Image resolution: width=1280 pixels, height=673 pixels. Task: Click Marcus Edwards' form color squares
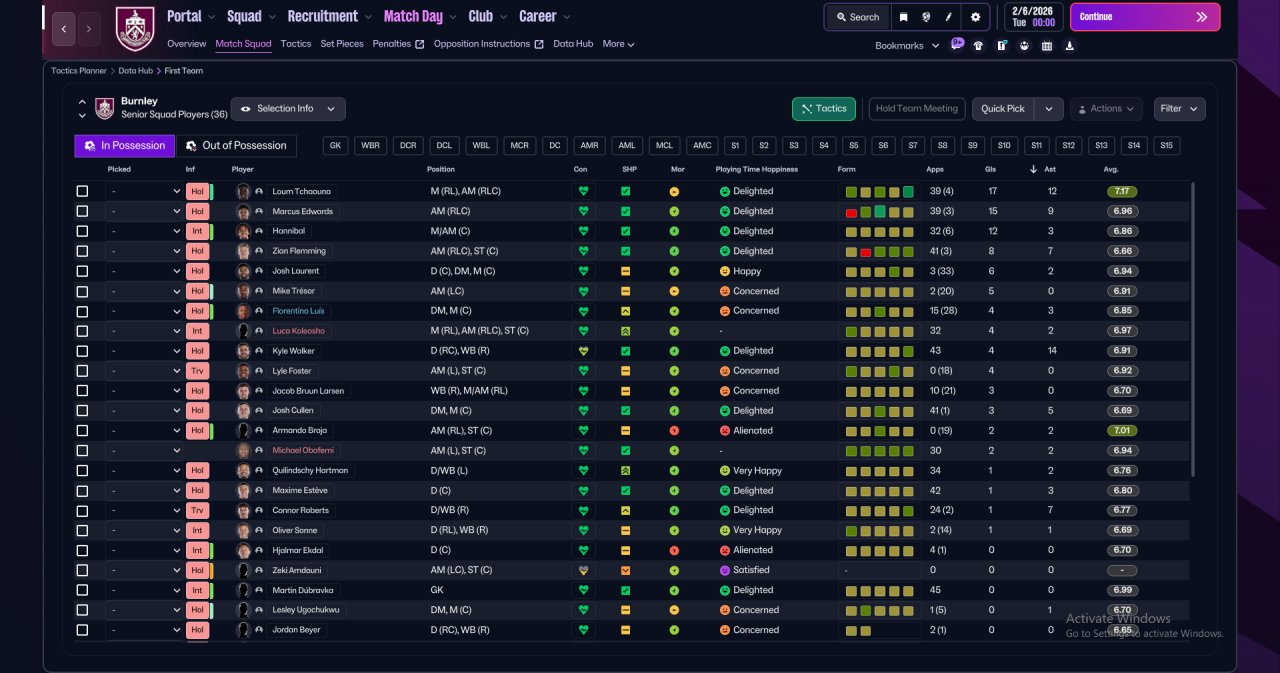click(x=879, y=211)
